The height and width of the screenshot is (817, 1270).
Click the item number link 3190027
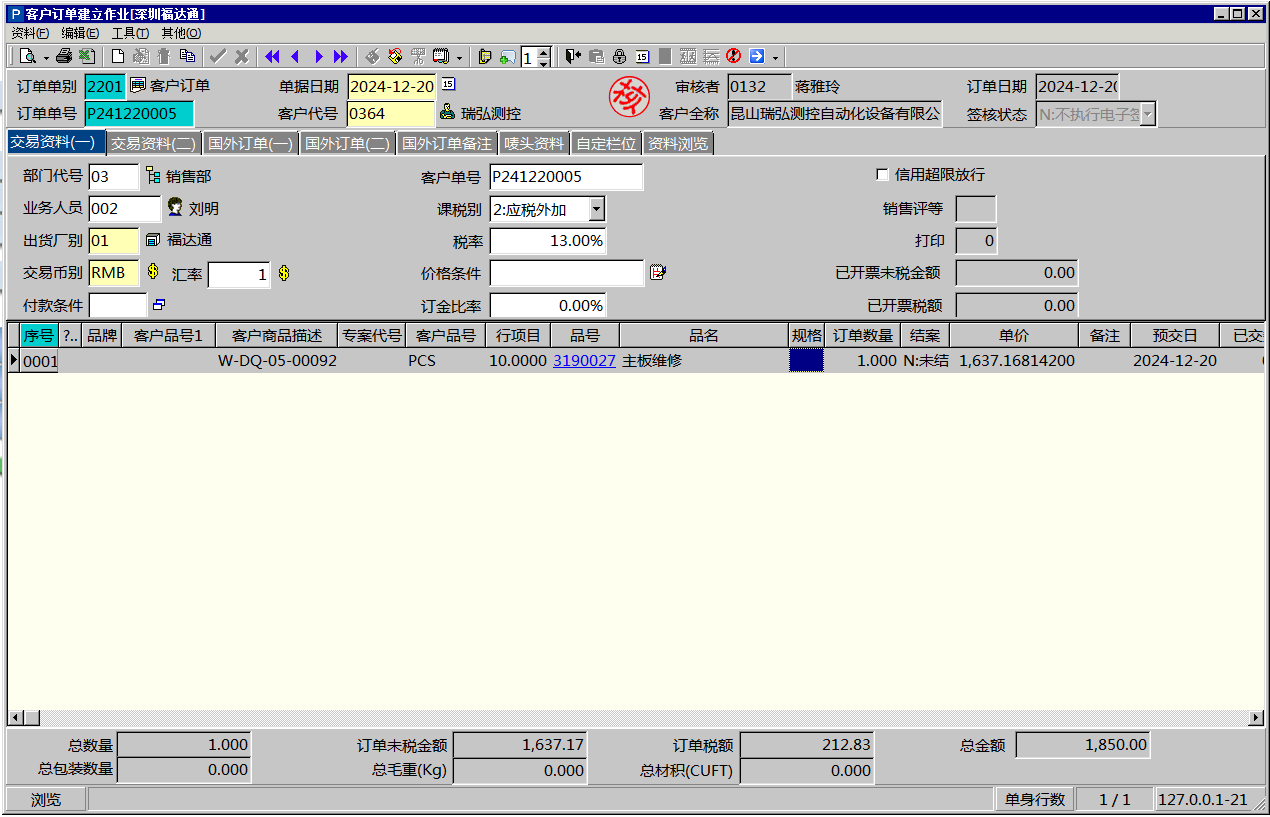pyautogui.click(x=584, y=361)
